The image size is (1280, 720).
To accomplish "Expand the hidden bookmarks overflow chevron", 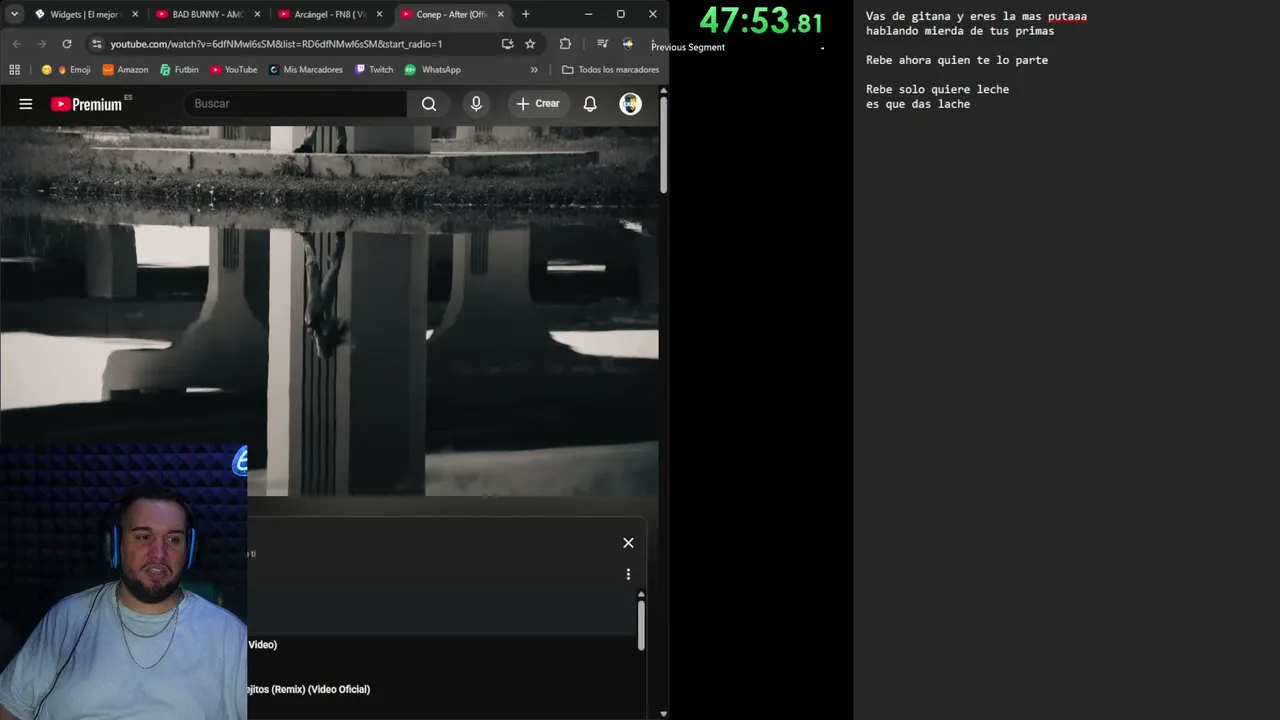I will click(x=534, y=70).
